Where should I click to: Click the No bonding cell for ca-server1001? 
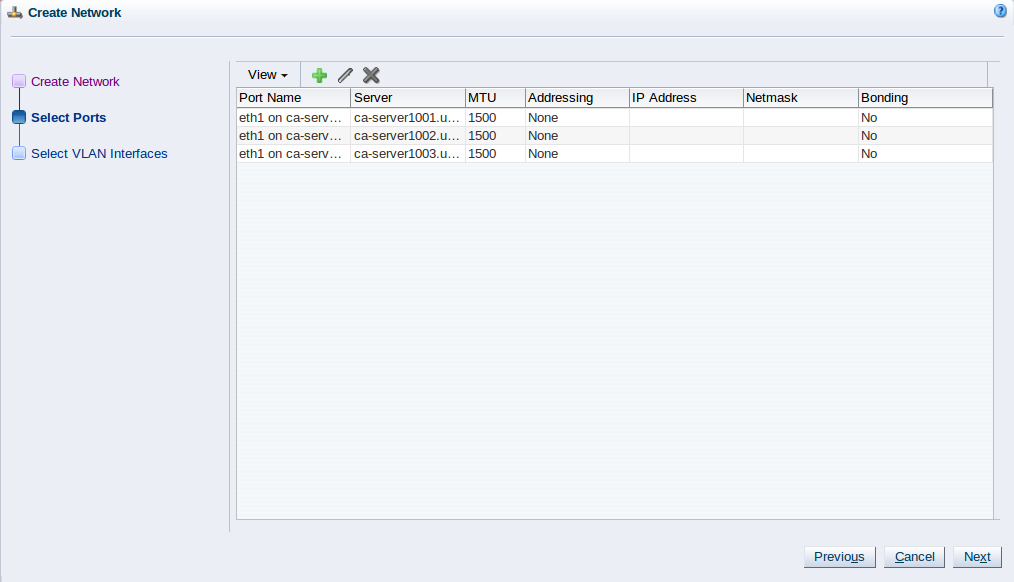925,118
